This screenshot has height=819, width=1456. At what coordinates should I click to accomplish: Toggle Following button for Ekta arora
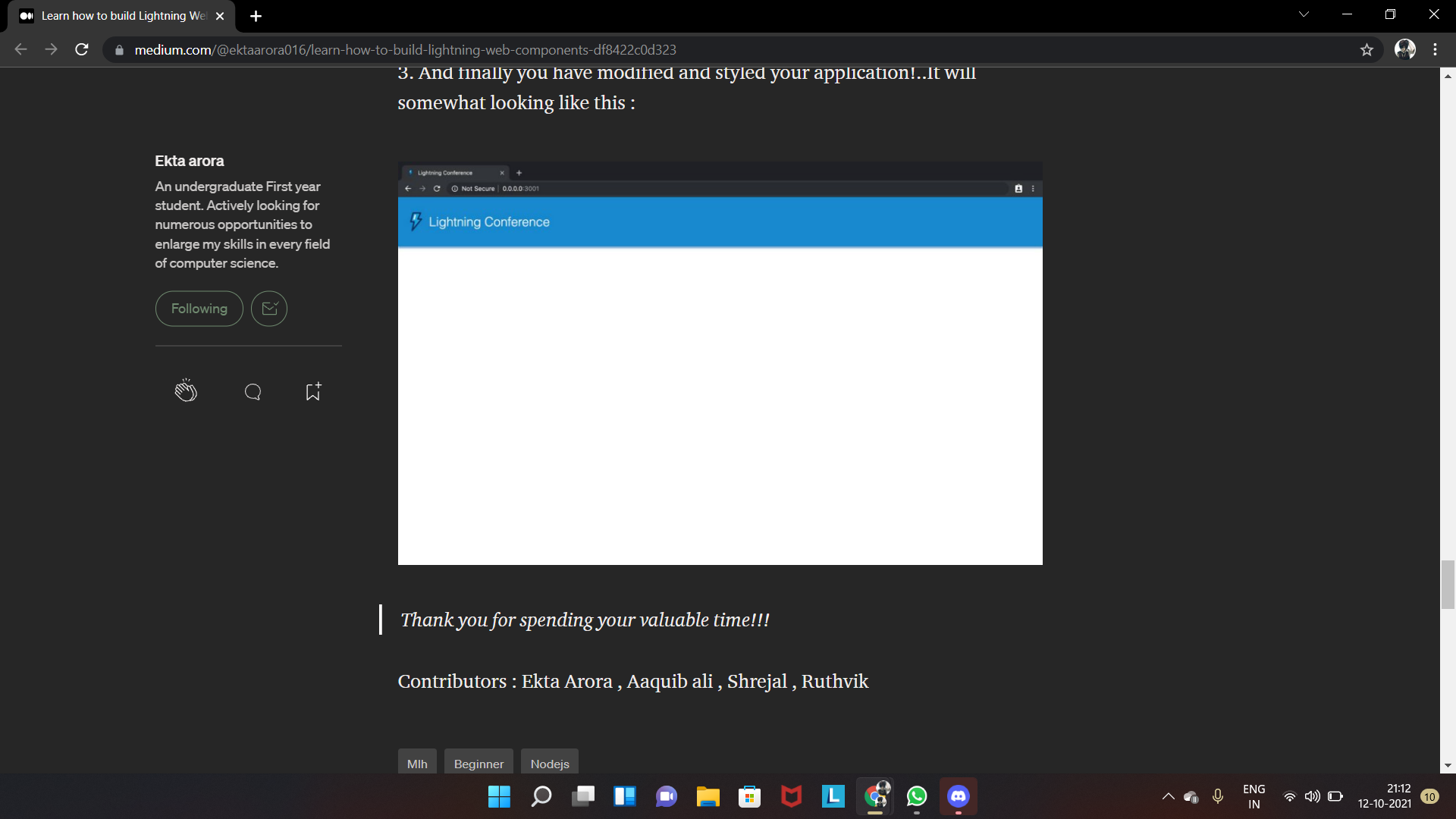tap(199, 309)
